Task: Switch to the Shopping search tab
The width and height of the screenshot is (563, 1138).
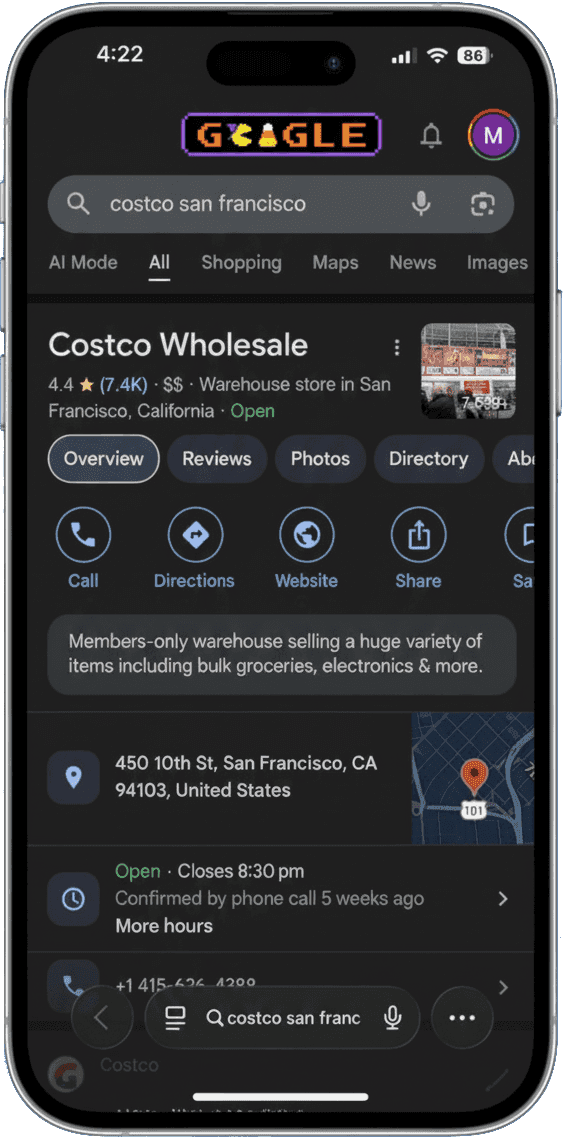Action: coord(242,263)
